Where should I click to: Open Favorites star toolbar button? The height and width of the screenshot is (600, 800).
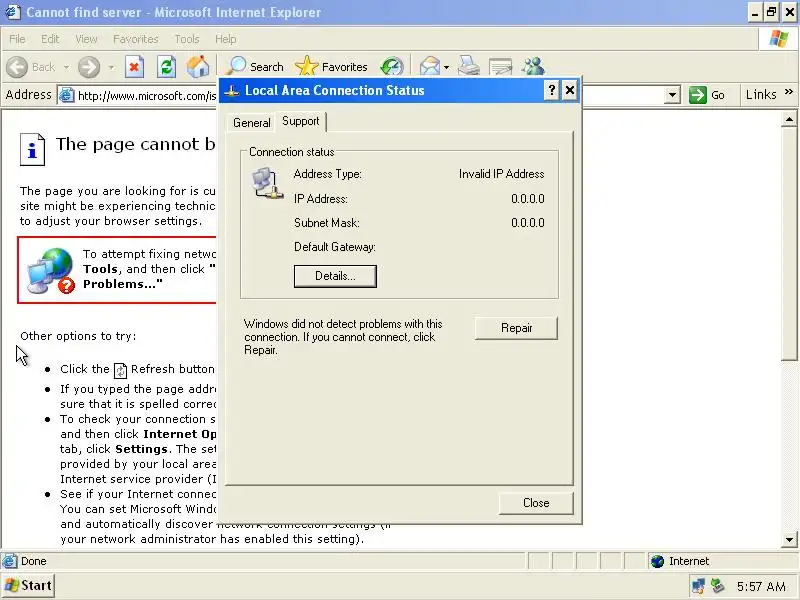(x=331, y=67)
